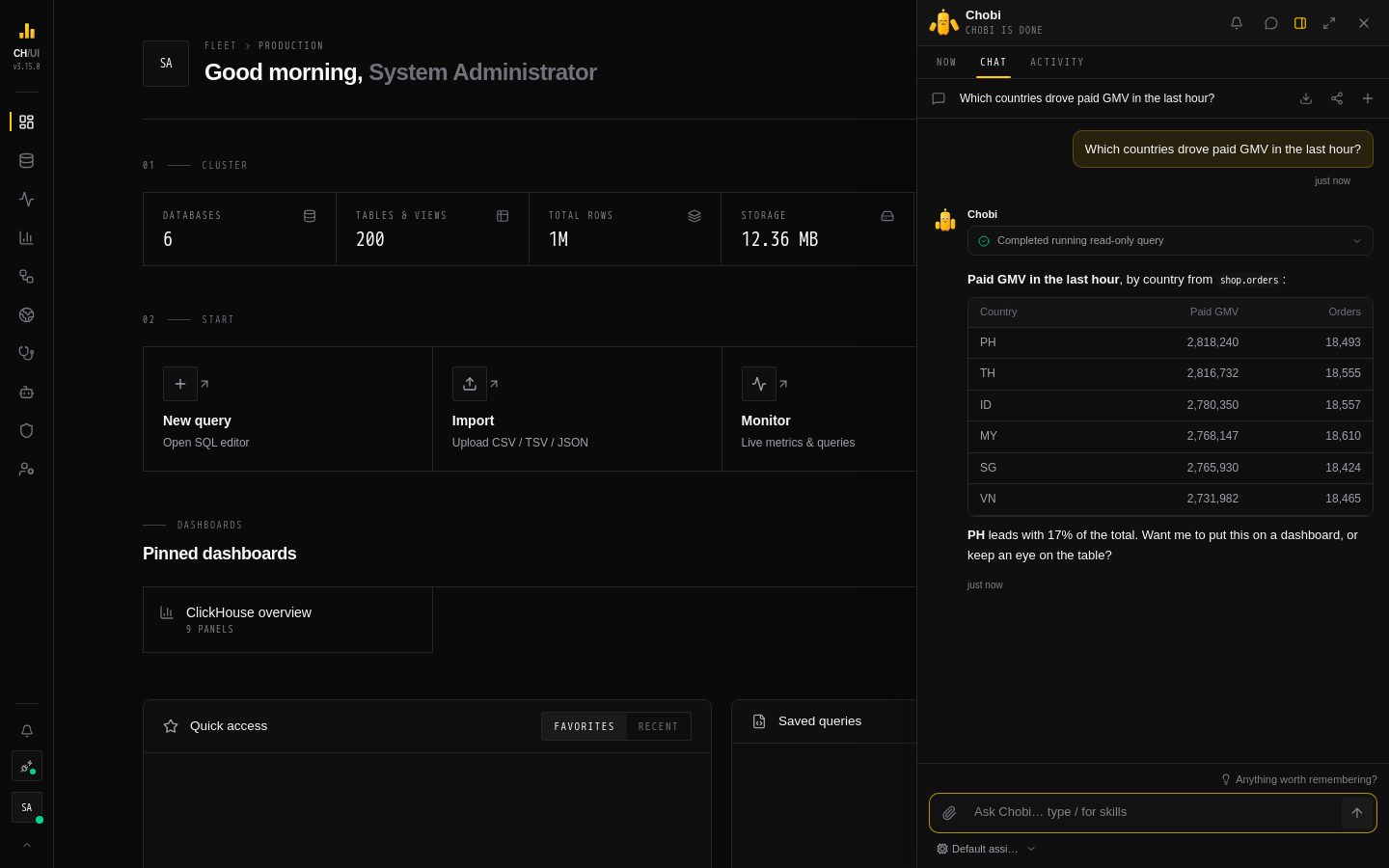Open the shield security icon in sidebar

pos(26,430)
